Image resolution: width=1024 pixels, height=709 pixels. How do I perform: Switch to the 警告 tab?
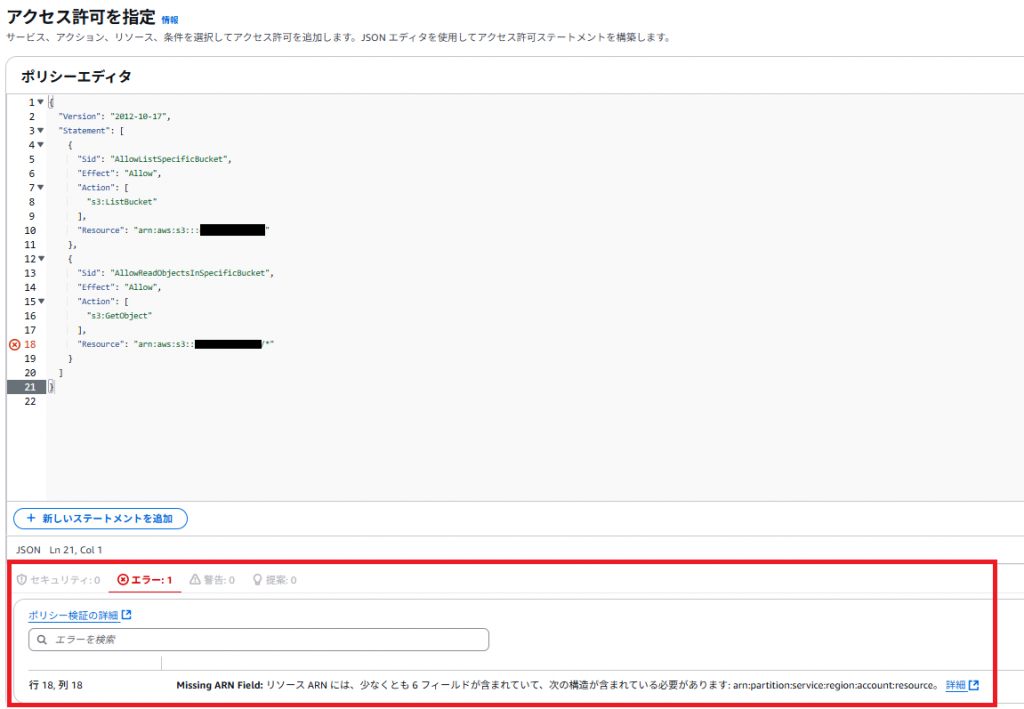pos(212,580)
